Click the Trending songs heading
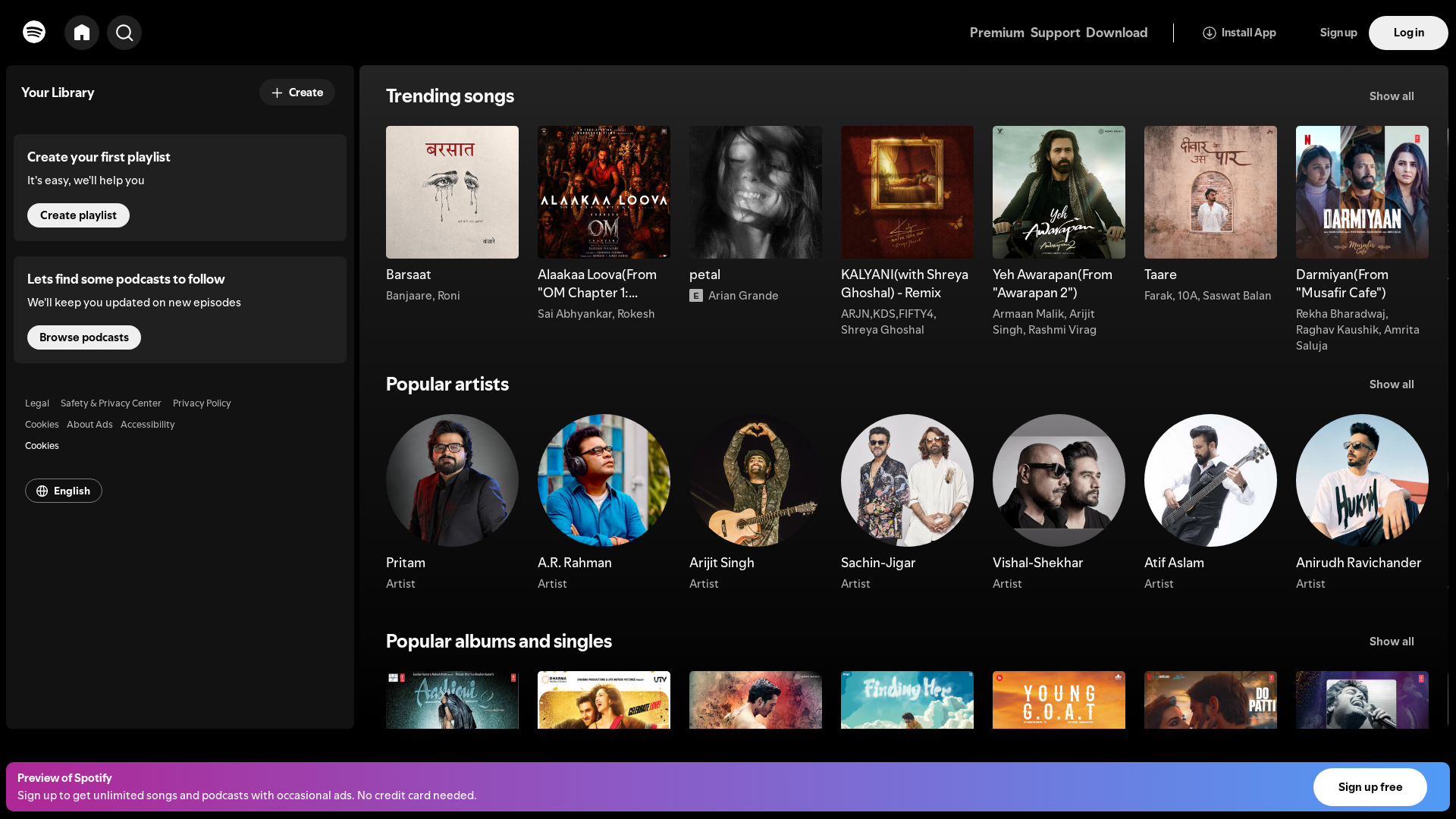1456x819 pixels. pos(450,96)
